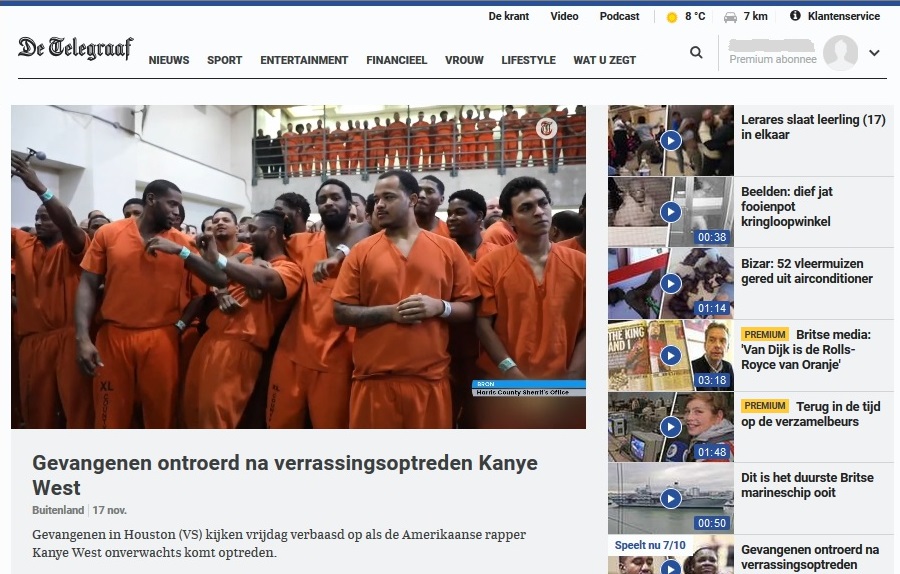Image resolution: width=900 pixels, height=574 pixels.
Task: Click the 01:14 duration label
Action: [x=712, y=308]
